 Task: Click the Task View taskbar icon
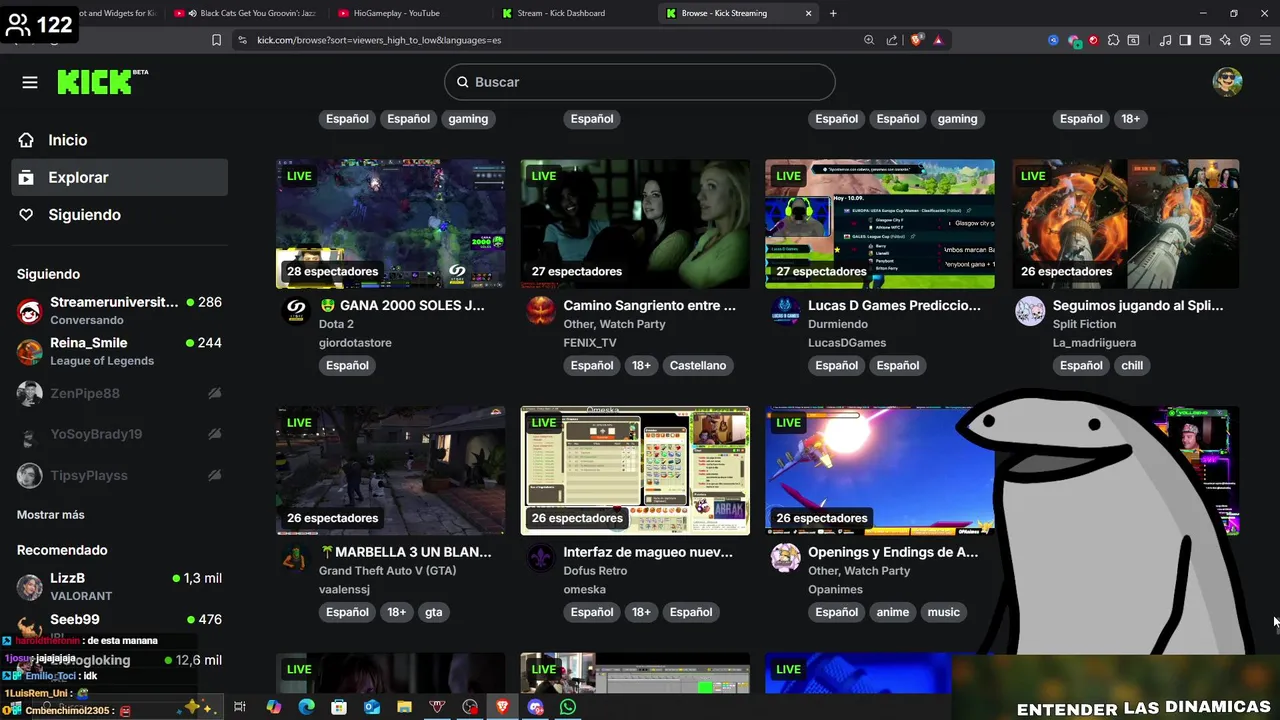[240, 707]
